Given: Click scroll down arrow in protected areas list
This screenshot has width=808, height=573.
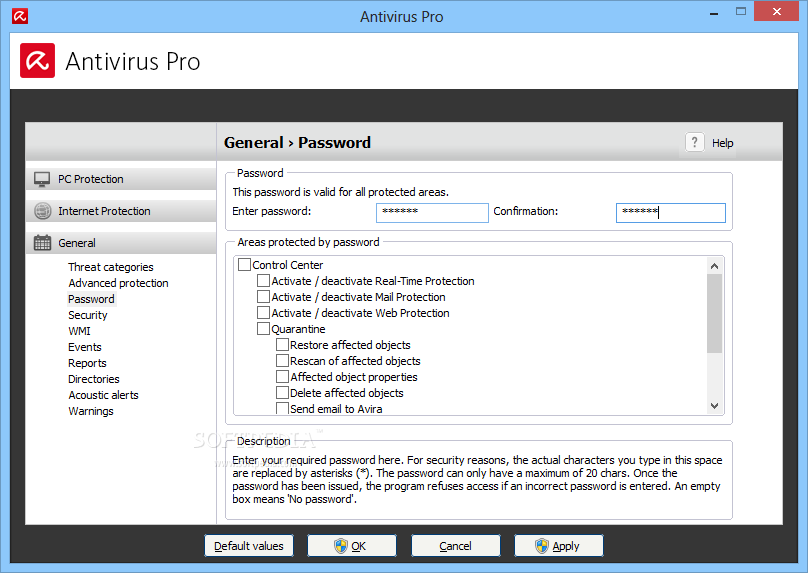Looking at the screenshot, I should tap(714, 406).
